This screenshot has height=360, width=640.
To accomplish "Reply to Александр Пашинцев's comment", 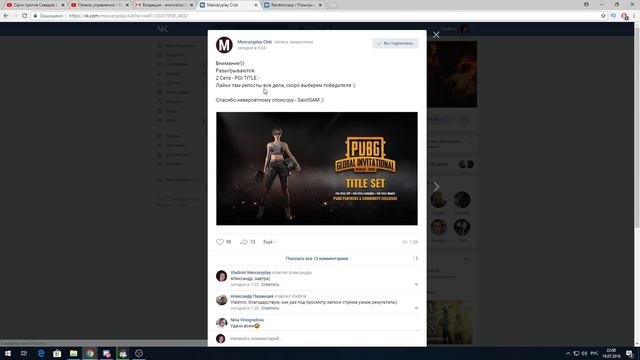I will 270,308.
